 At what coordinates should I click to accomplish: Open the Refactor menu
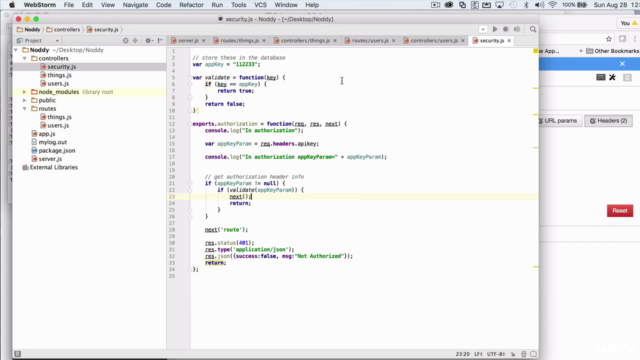pos(191,5)
